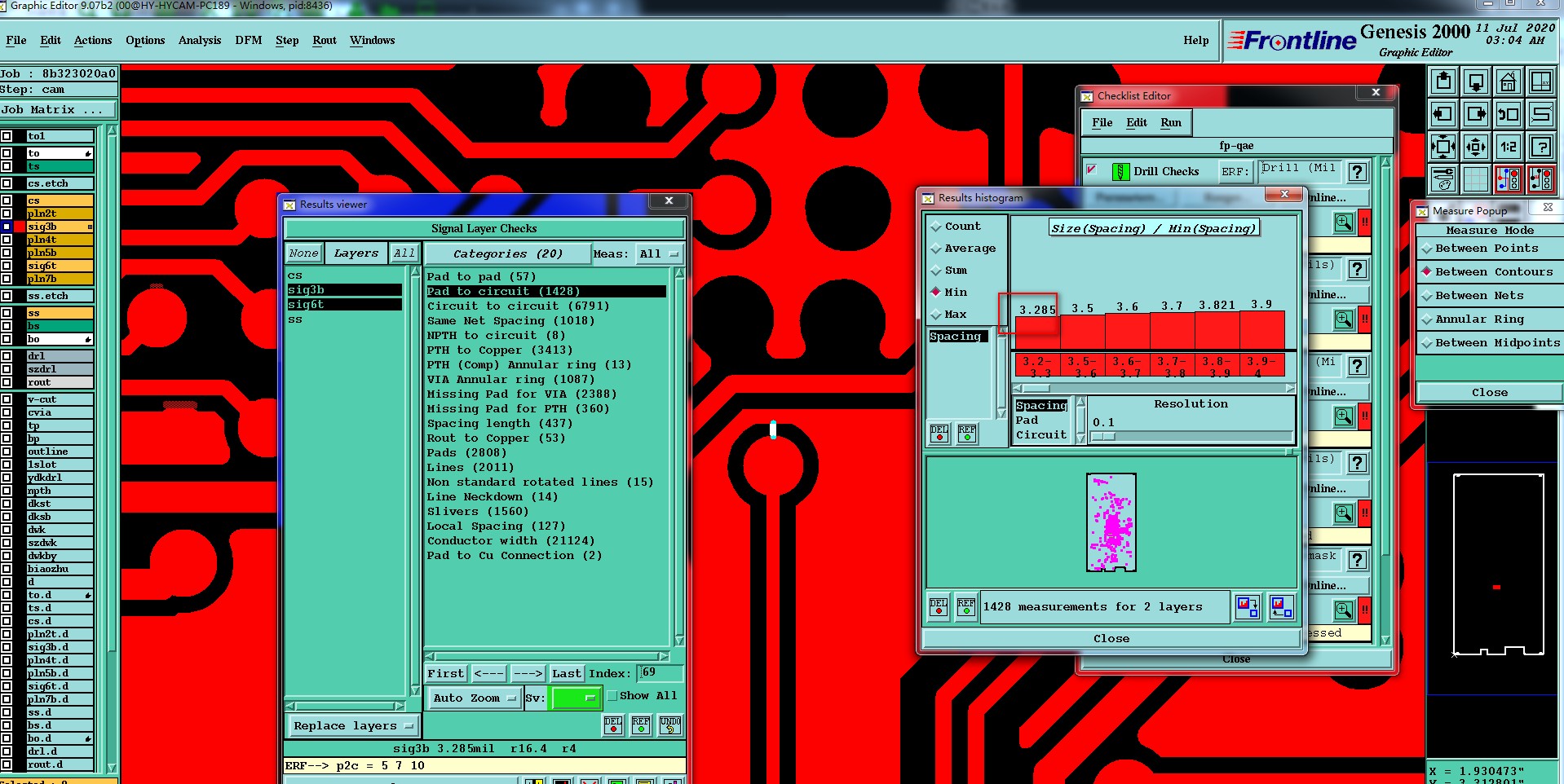
Task: Click the previous view (undo zoom) icon
Action: tap(1509, 114)
